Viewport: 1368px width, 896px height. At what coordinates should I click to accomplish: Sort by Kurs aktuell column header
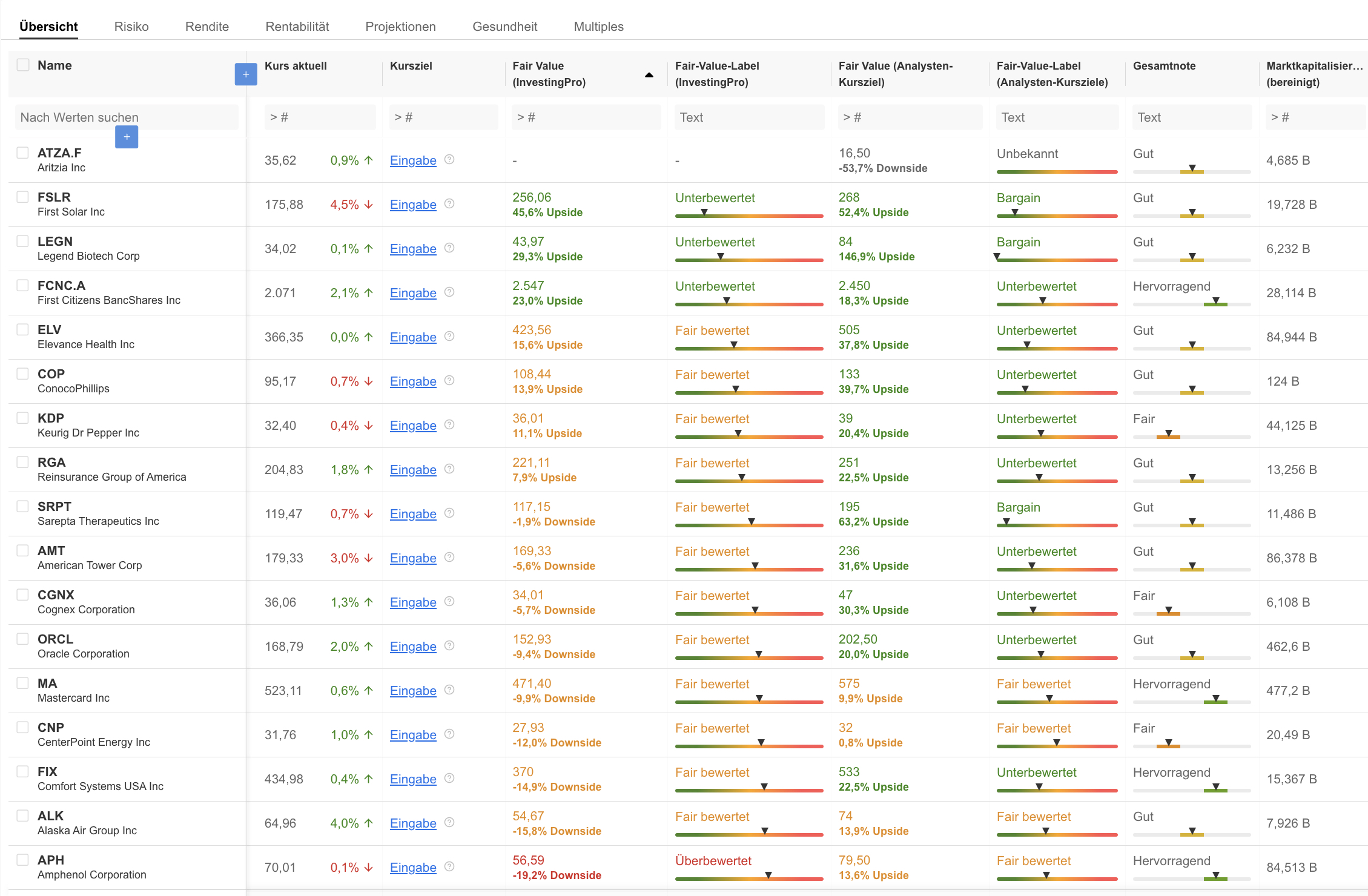coord(296,66)
